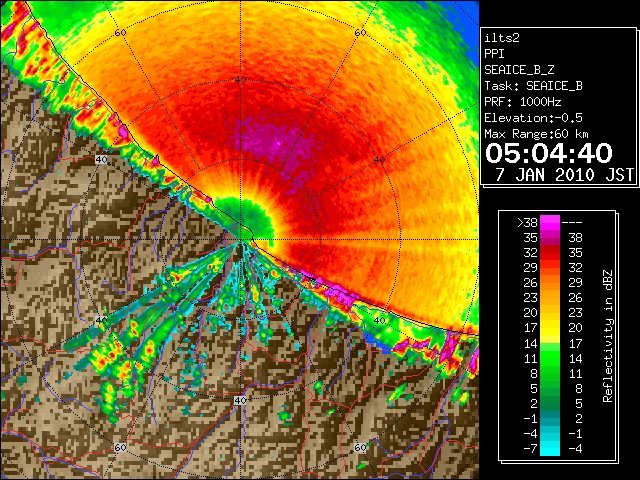Screen dimensions: 640x480
Task: Click the "40" range label due south of radar
Action: [240, 400]
